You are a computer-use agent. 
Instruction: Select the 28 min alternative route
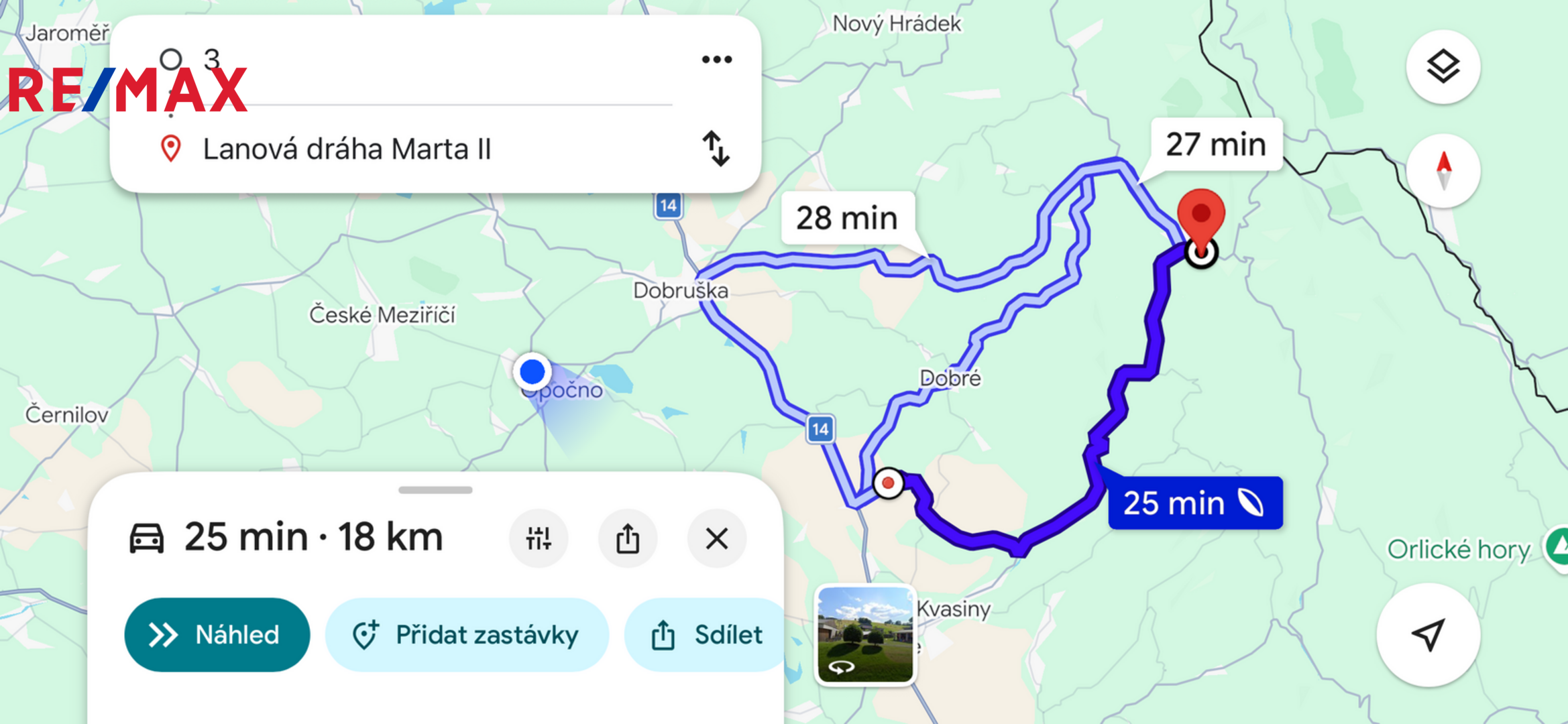(847, 218)
